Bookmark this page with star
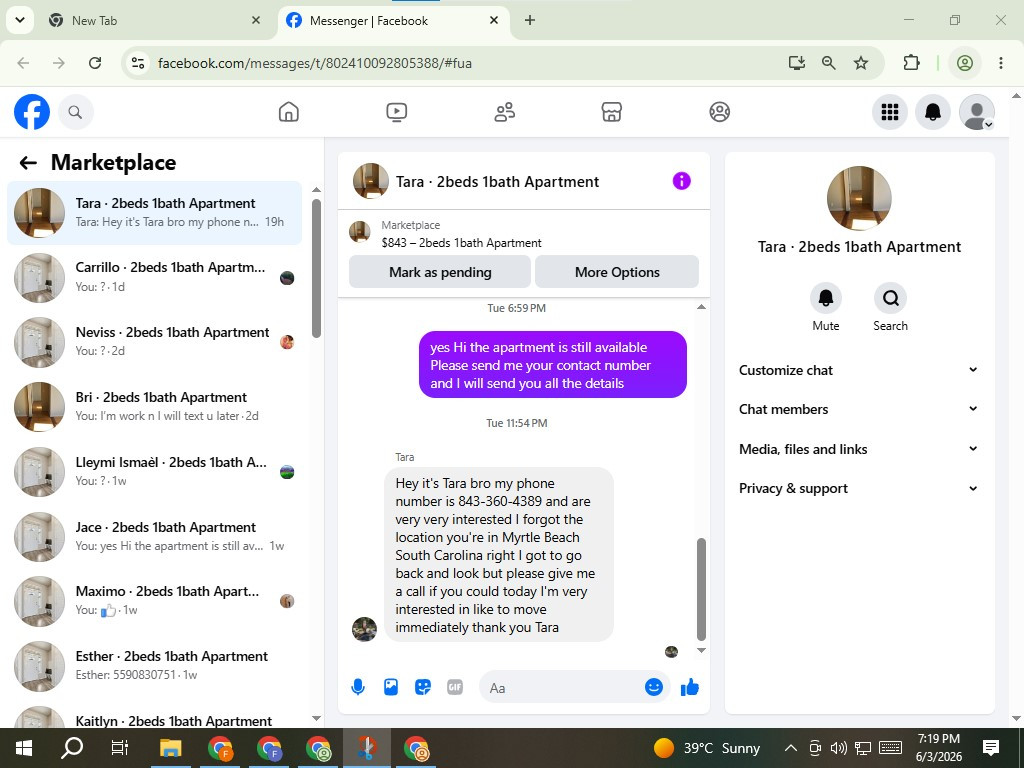Image resolution: width=1024 pixels, height=768 pixels. 861,63
